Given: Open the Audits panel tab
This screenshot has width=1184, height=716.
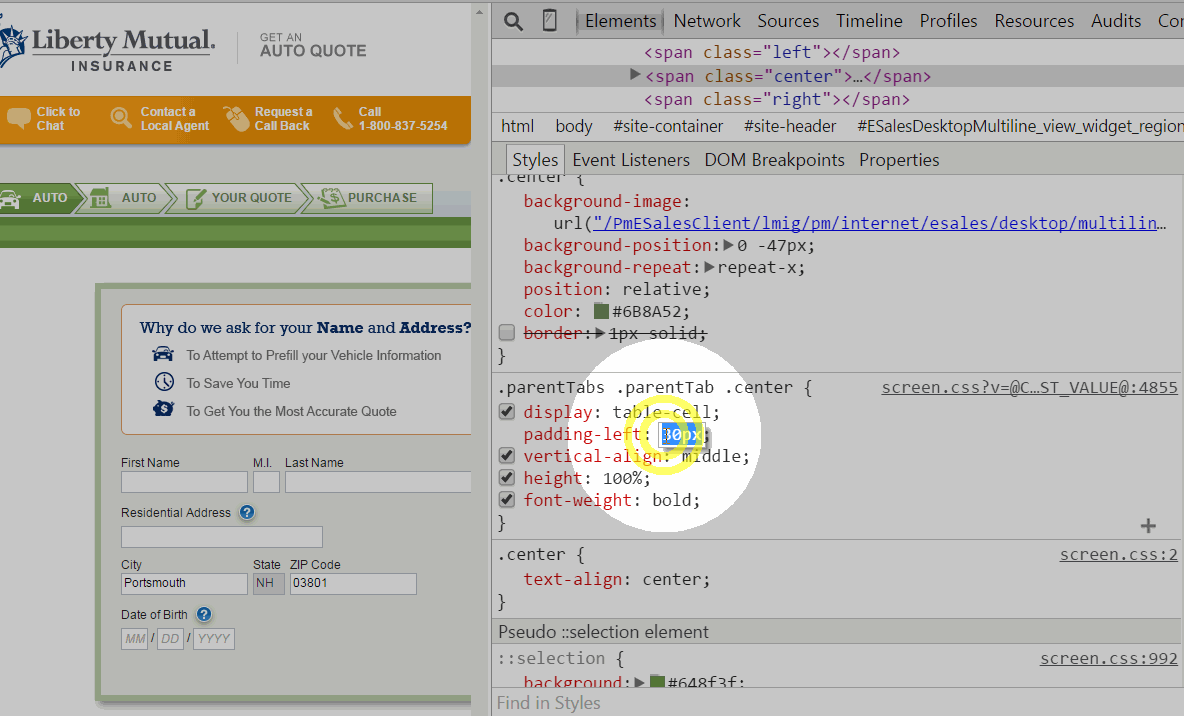Looking at the screenshot, I should pos(1116,21).
